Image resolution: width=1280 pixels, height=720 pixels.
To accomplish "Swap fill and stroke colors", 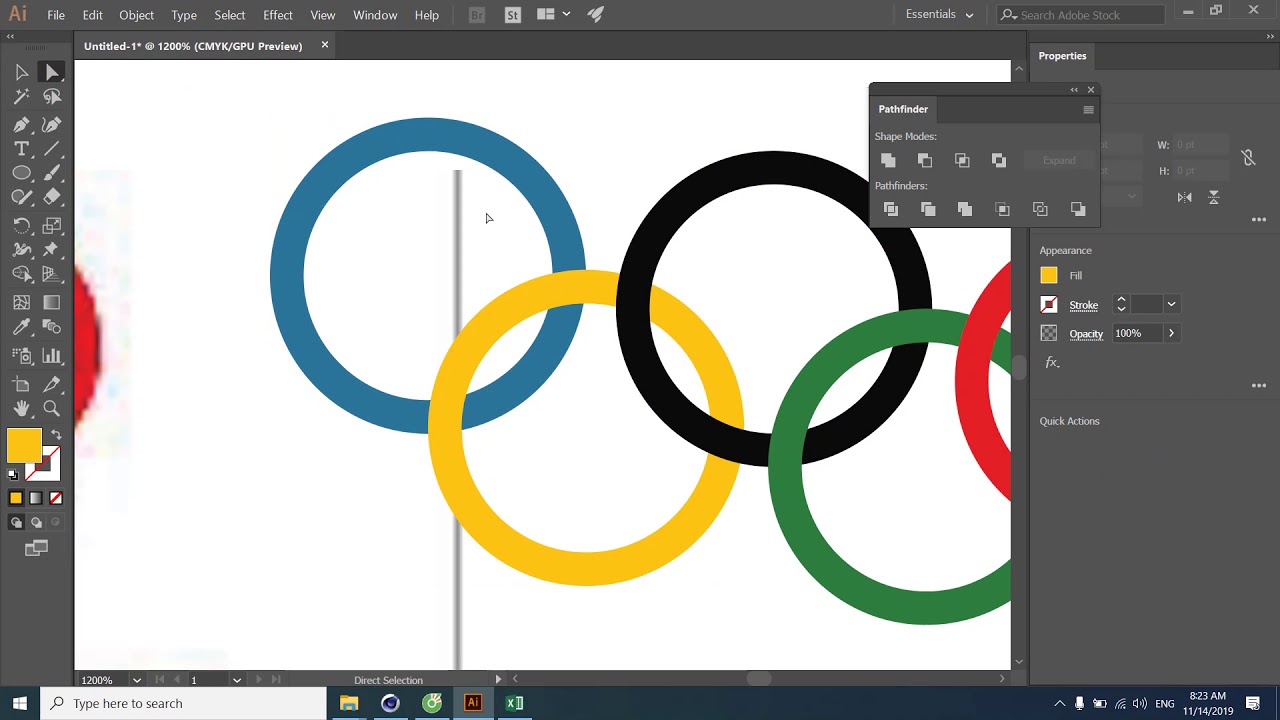I will point(56,435).
